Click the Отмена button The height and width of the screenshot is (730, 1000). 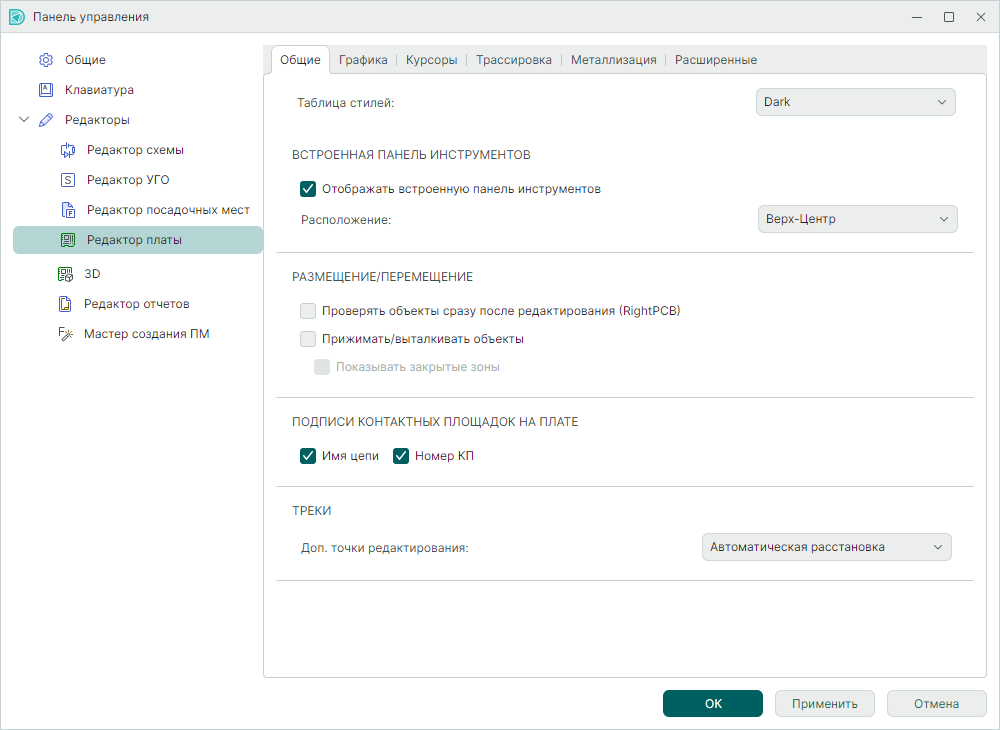coord(936,704)
